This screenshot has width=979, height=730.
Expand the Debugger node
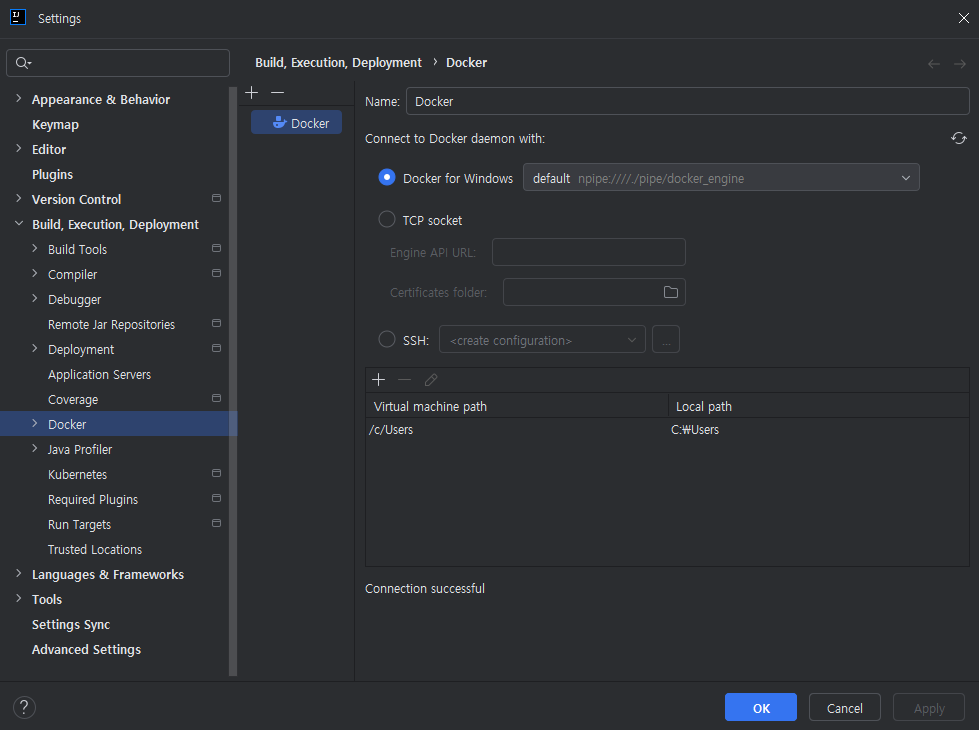[35, 298]
